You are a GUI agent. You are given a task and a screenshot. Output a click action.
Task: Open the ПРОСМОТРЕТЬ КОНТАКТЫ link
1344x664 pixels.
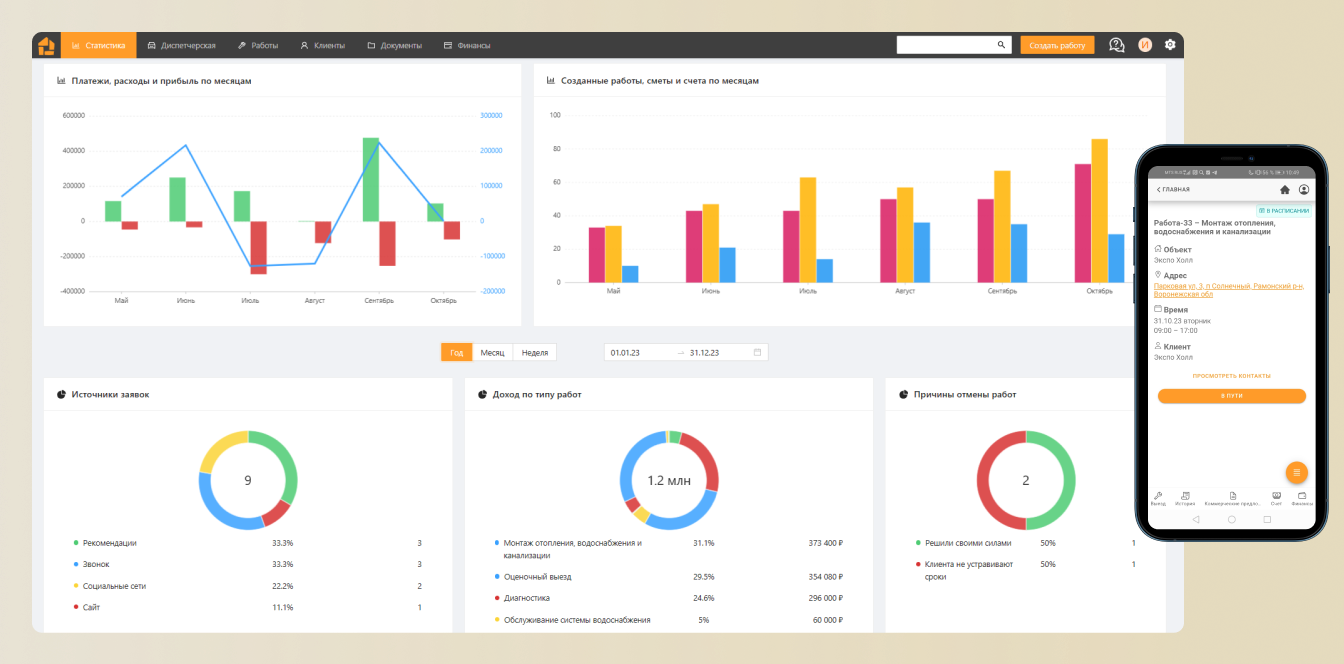pyautogui.click(x=1232, y=376)
